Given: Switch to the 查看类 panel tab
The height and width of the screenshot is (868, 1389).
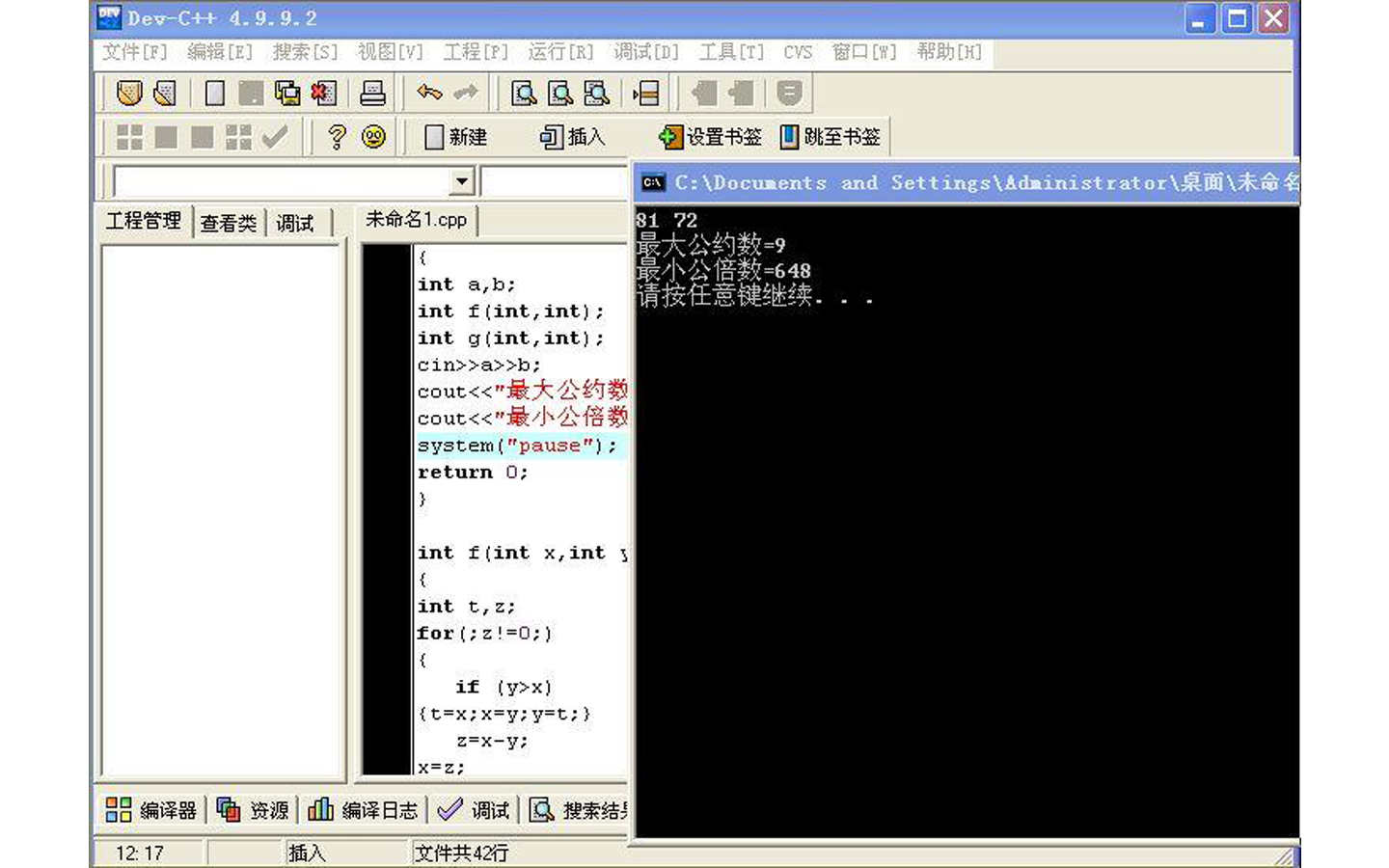Looking at the screenshot, I should (x=228, y=221).
